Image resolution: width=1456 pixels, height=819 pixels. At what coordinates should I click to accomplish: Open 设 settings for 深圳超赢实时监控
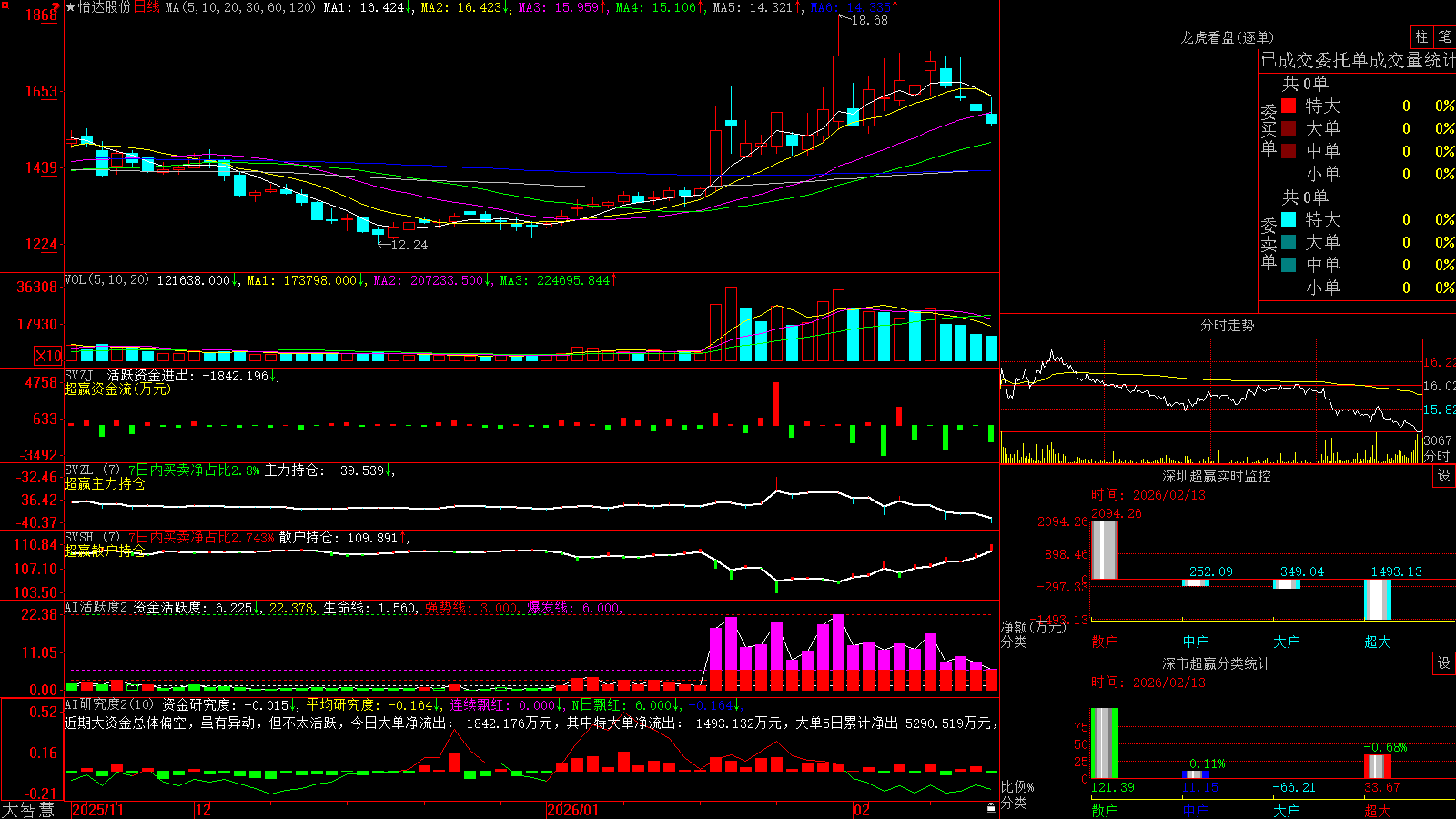pyautogui.click(x=1443, y=476)
